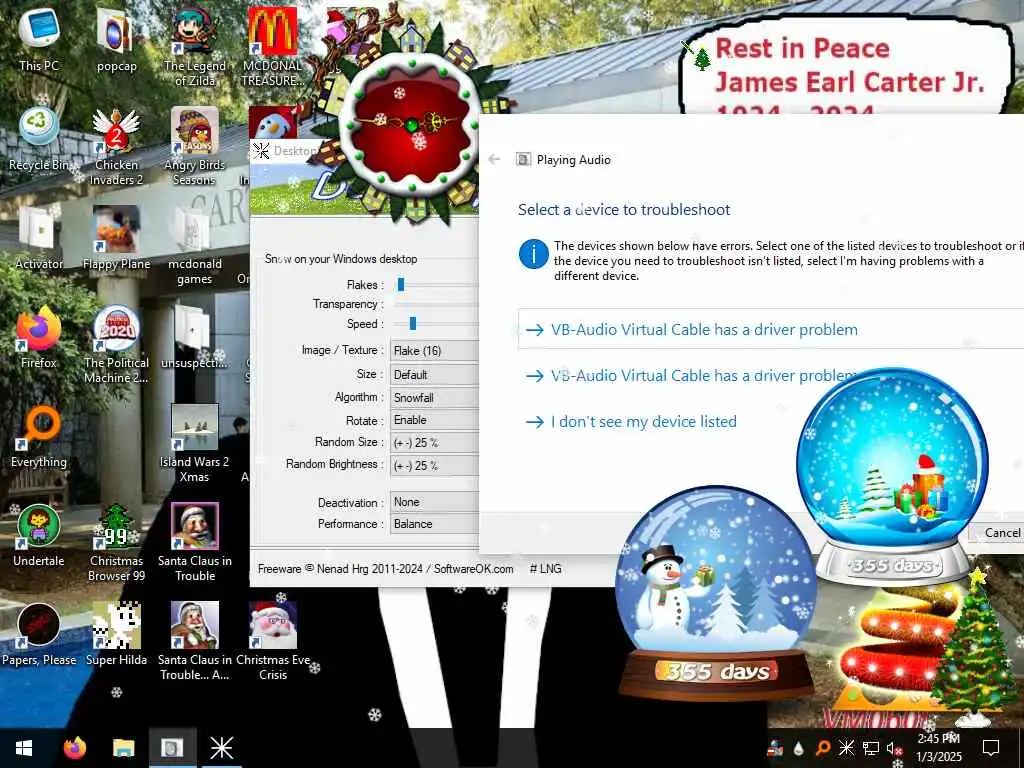This screenshot has height=768, width=1024.
Task: Open the Recycle Bin
Action: pos(39,138)
